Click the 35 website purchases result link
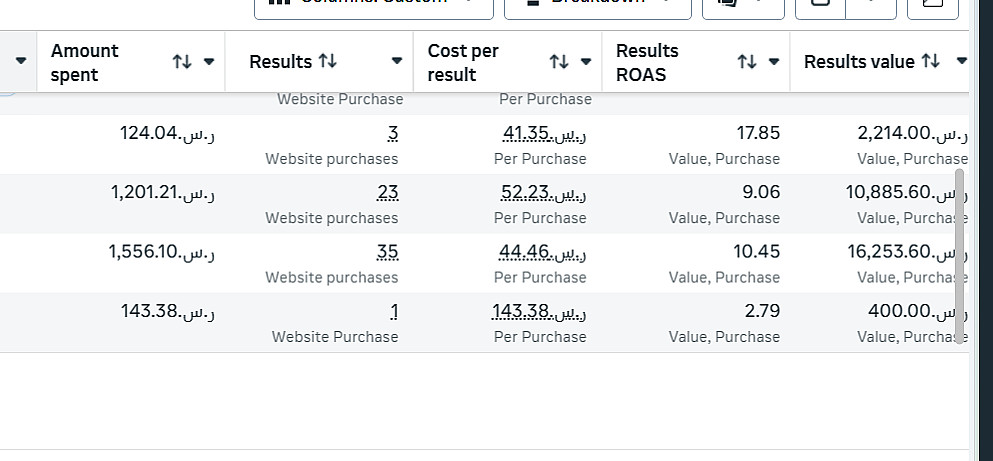This screenshot has height=461, width=993. (388, 252)
